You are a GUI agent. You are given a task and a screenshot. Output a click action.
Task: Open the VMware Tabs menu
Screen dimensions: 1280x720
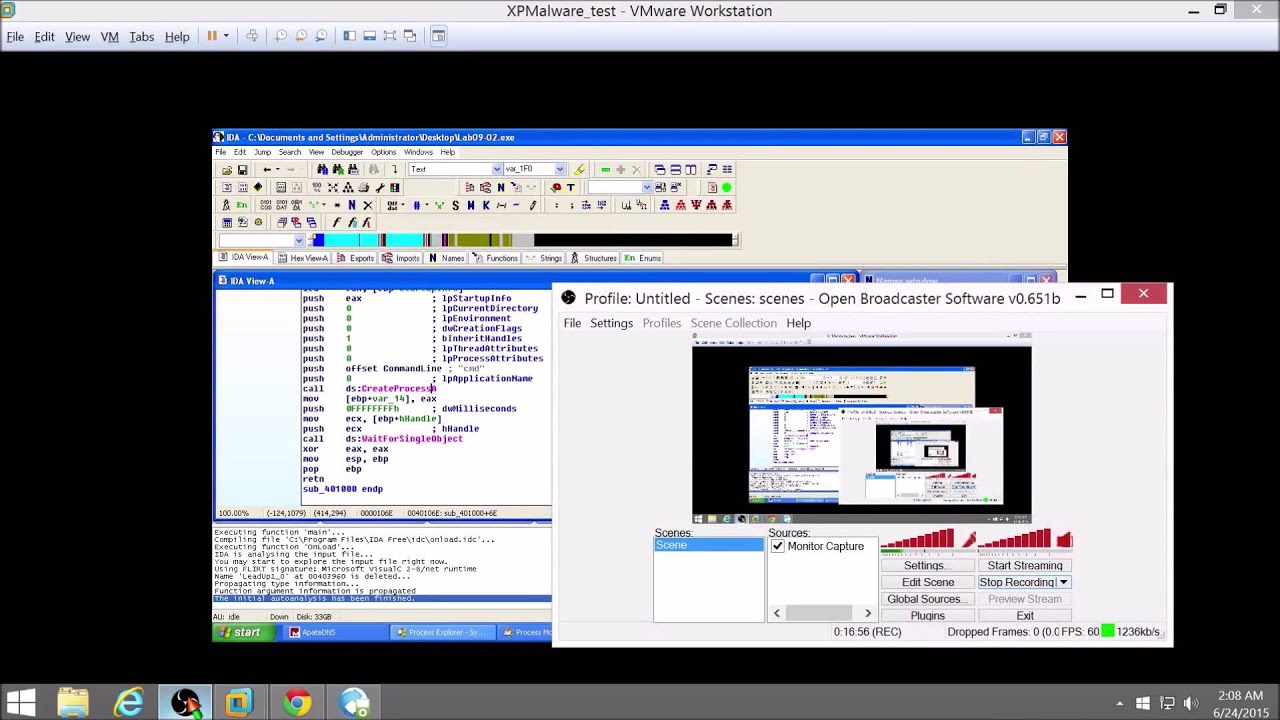[141, 37]
